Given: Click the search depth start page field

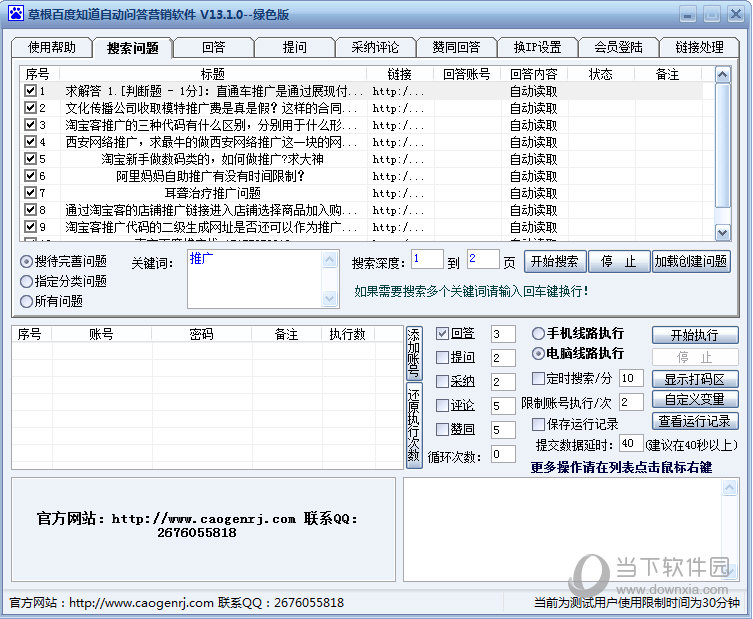Looking at the screenshot, I should [x=427, y=260].
